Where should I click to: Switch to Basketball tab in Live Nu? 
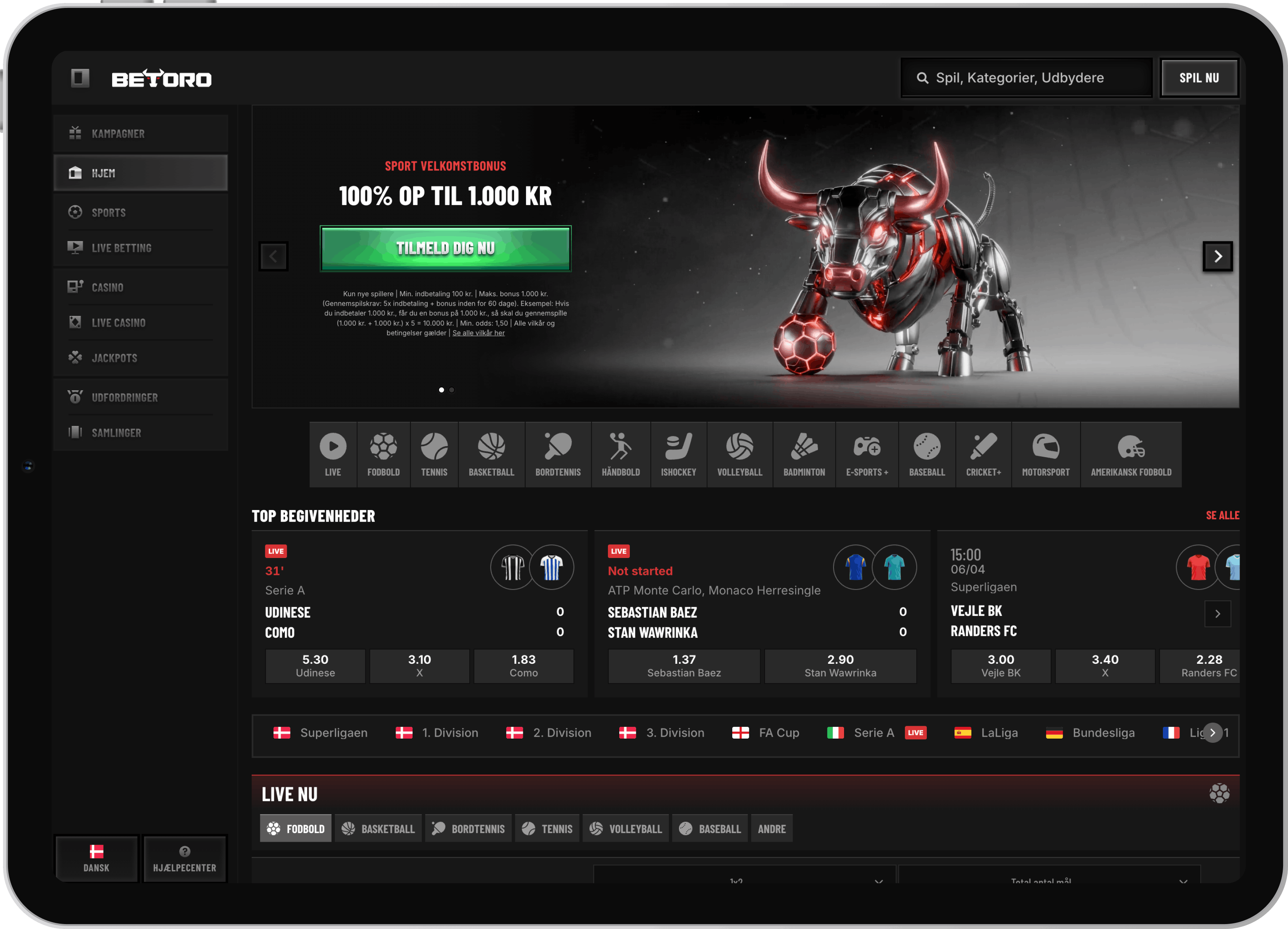point(378,829)
